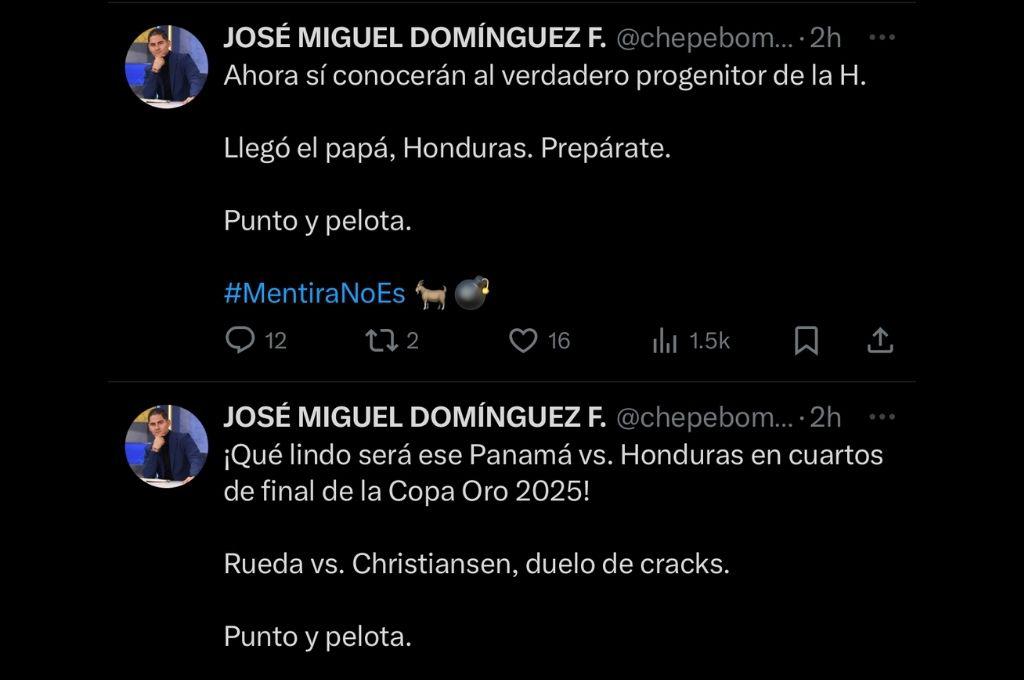Click the goat emoji in the hashtag line
The width and height of the screenshot is (1024, 680).
pyautogui.click(x=434, y=293)
